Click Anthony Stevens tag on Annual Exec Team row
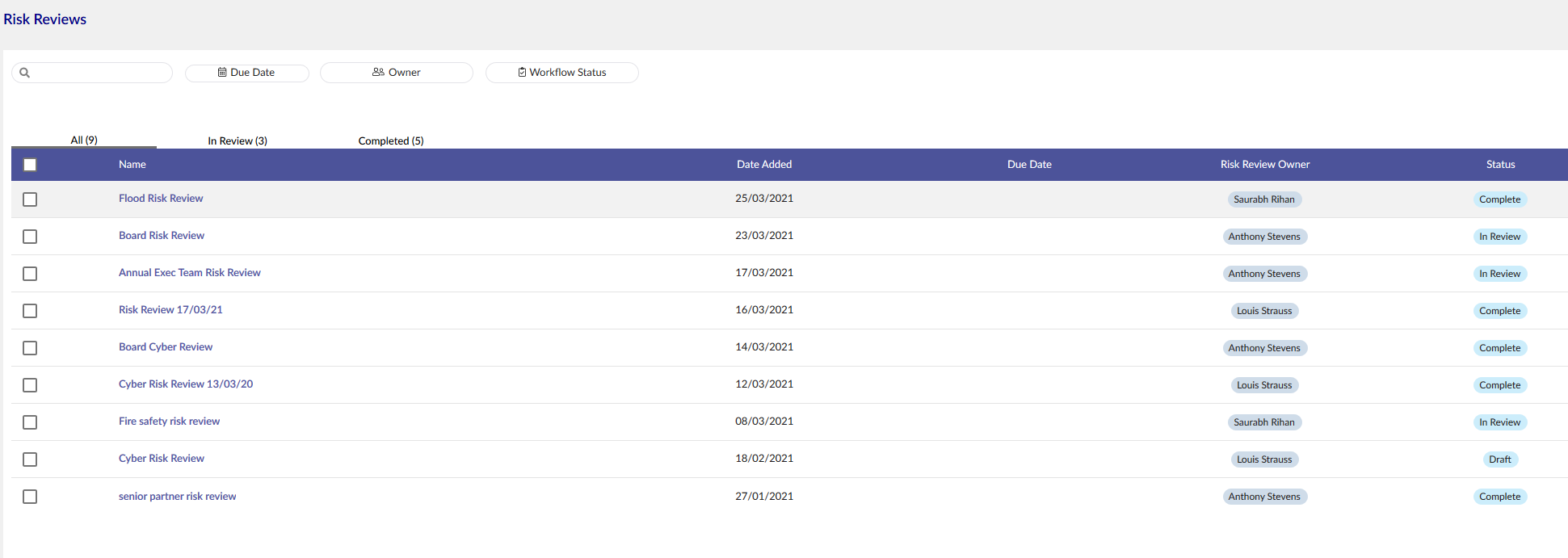 [x=1264, y=274]
